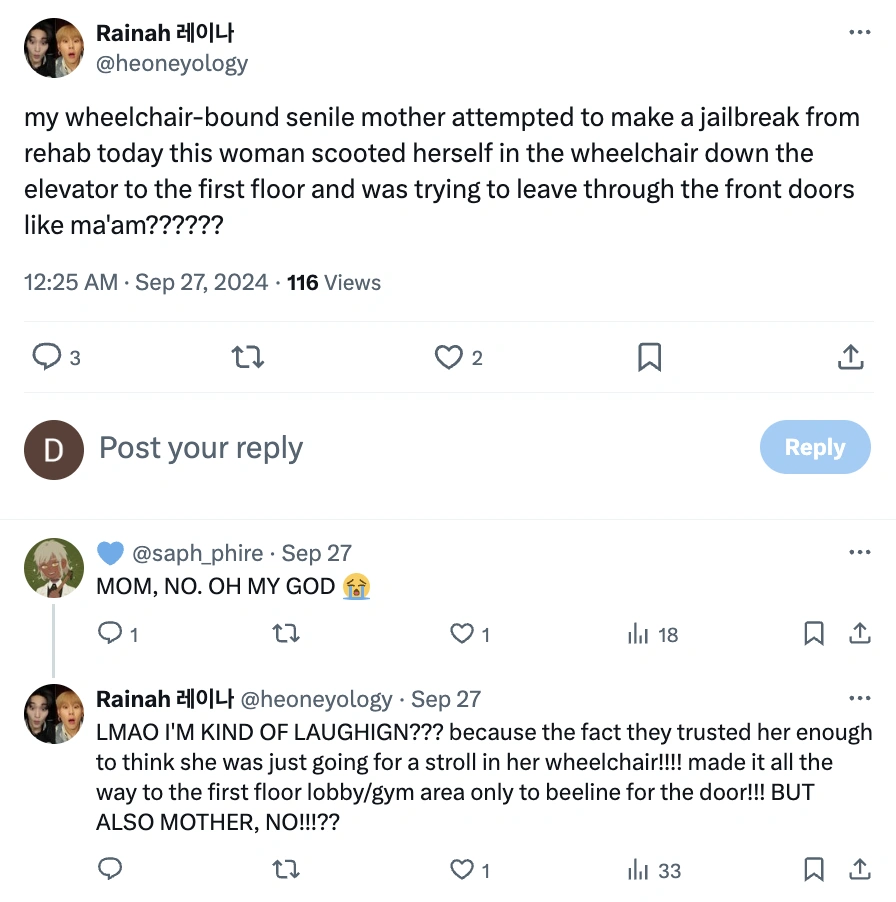Open more options on Rainah's follow-up reply

point(859,699)
